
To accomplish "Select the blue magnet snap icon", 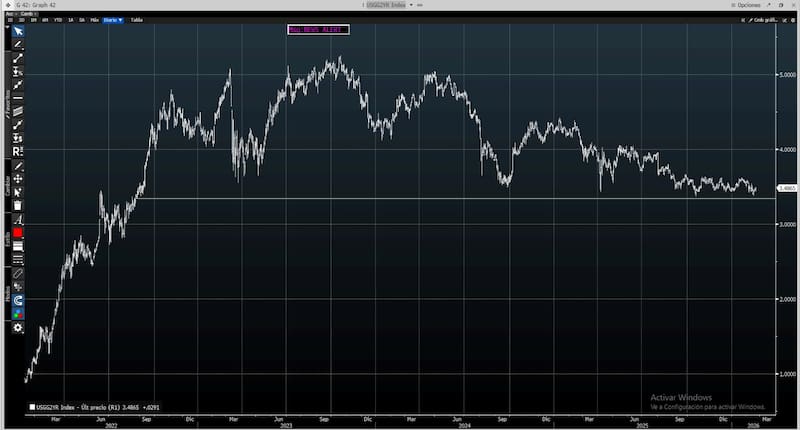I will click(x=17, y=300).
